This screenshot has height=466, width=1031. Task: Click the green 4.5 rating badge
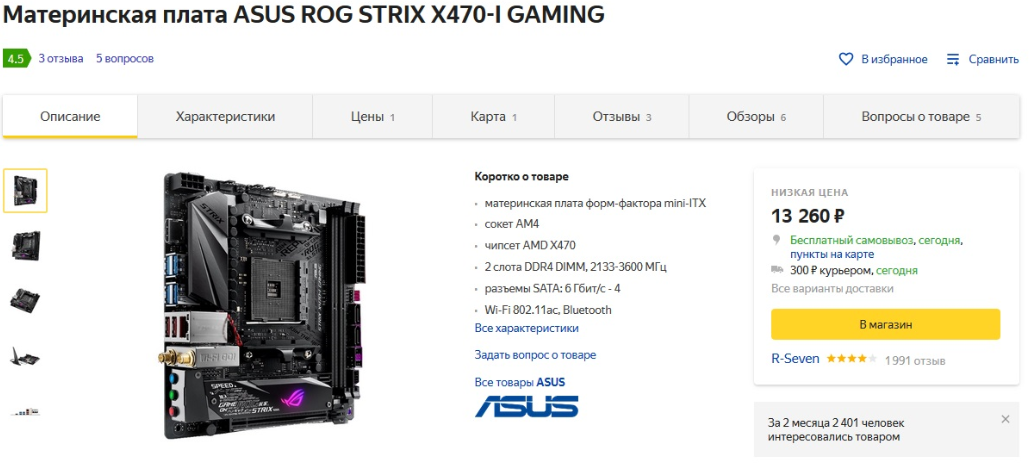(16, 58)
